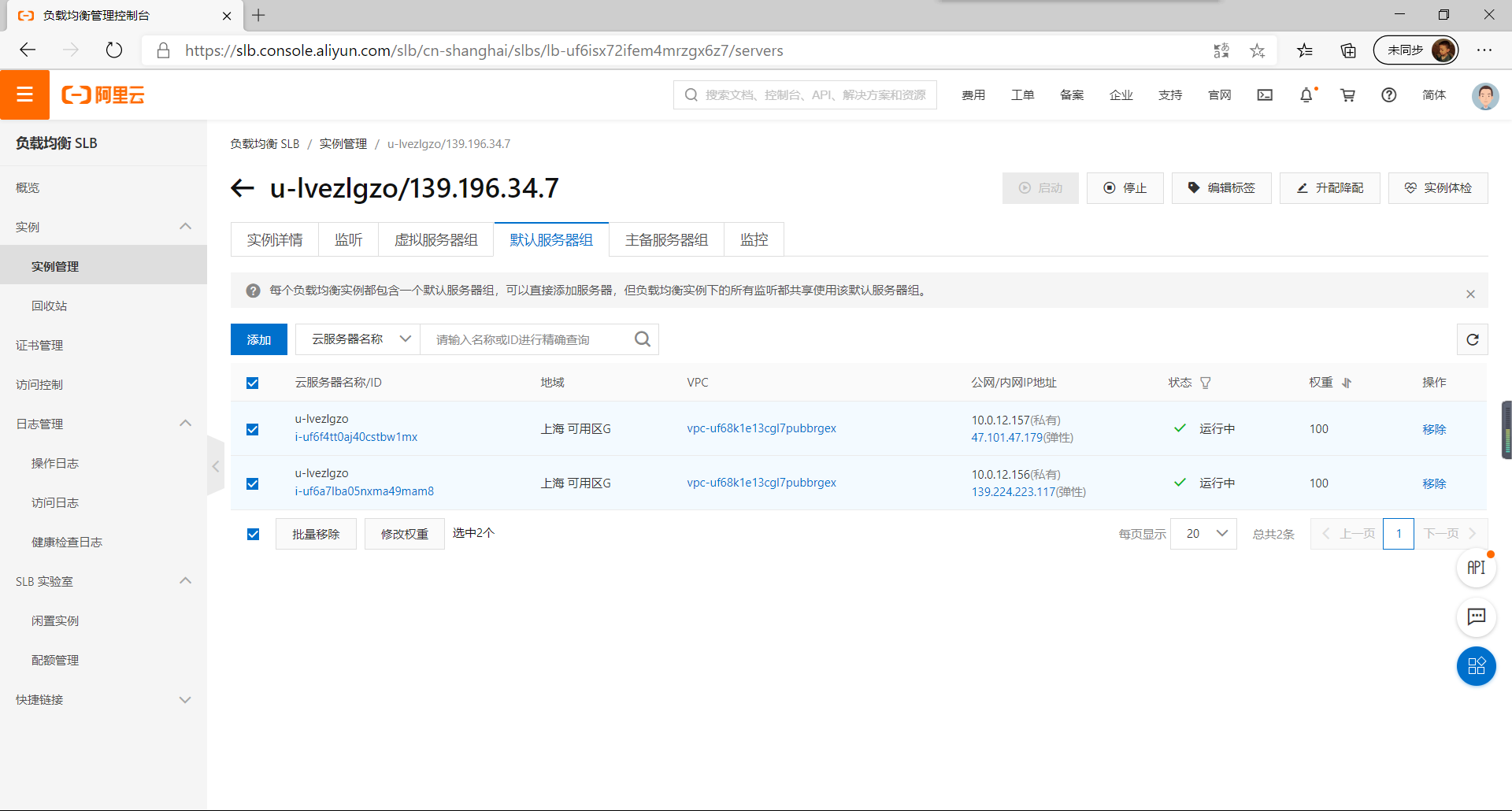
Task: Toggle the select-all header checkbox
Action: pyautogui.click(x=252, y=383)
